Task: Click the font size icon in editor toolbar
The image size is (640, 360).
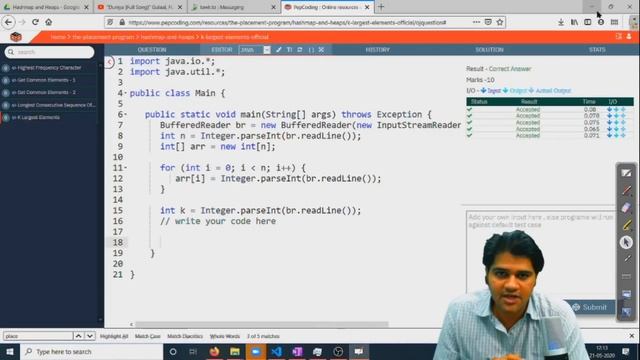Action: (289, 50)
